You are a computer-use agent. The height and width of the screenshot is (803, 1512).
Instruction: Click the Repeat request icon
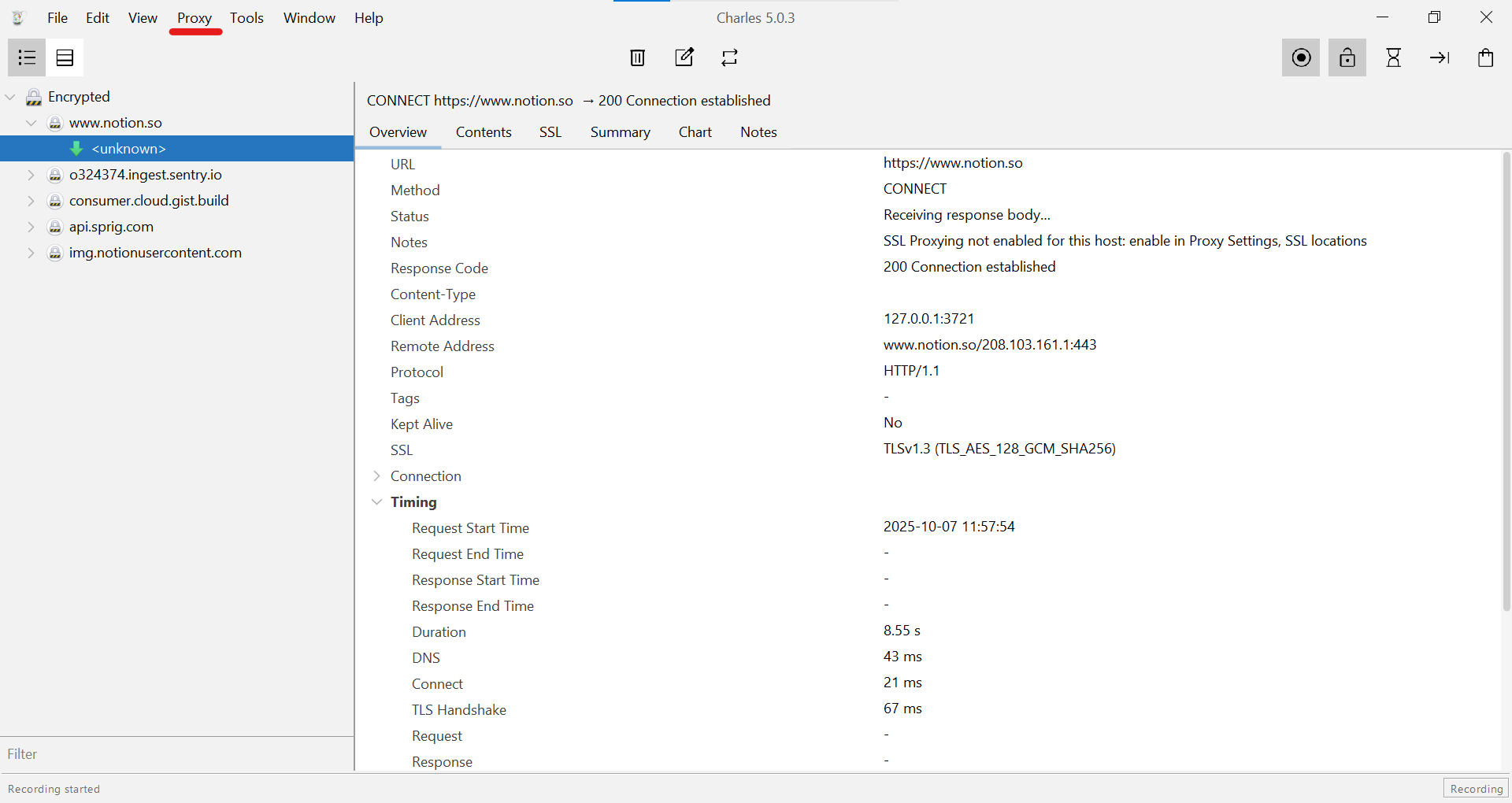(730, 57)
